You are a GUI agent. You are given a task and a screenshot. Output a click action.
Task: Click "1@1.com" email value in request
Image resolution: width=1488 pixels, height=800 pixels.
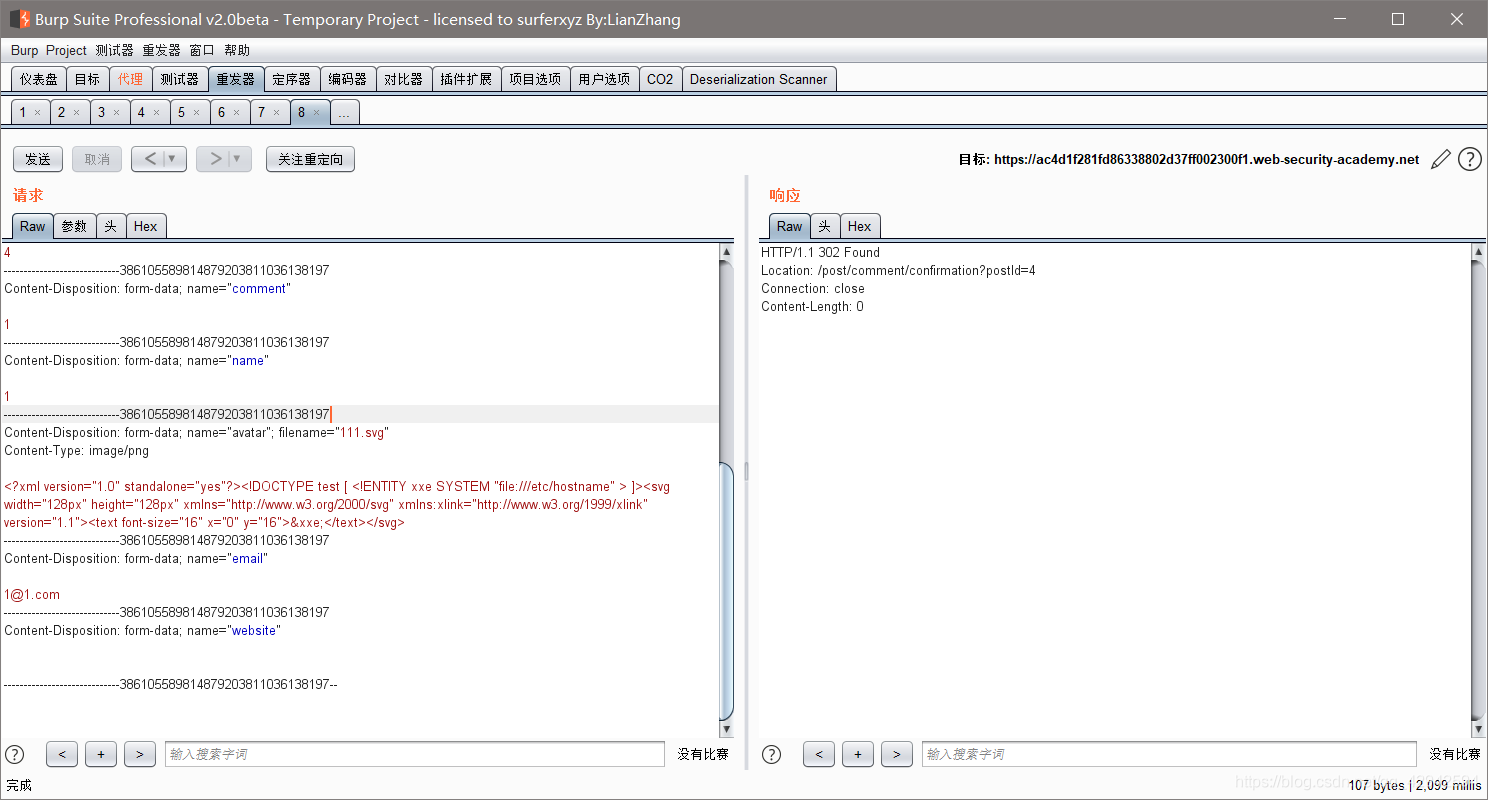coord(32,595)
